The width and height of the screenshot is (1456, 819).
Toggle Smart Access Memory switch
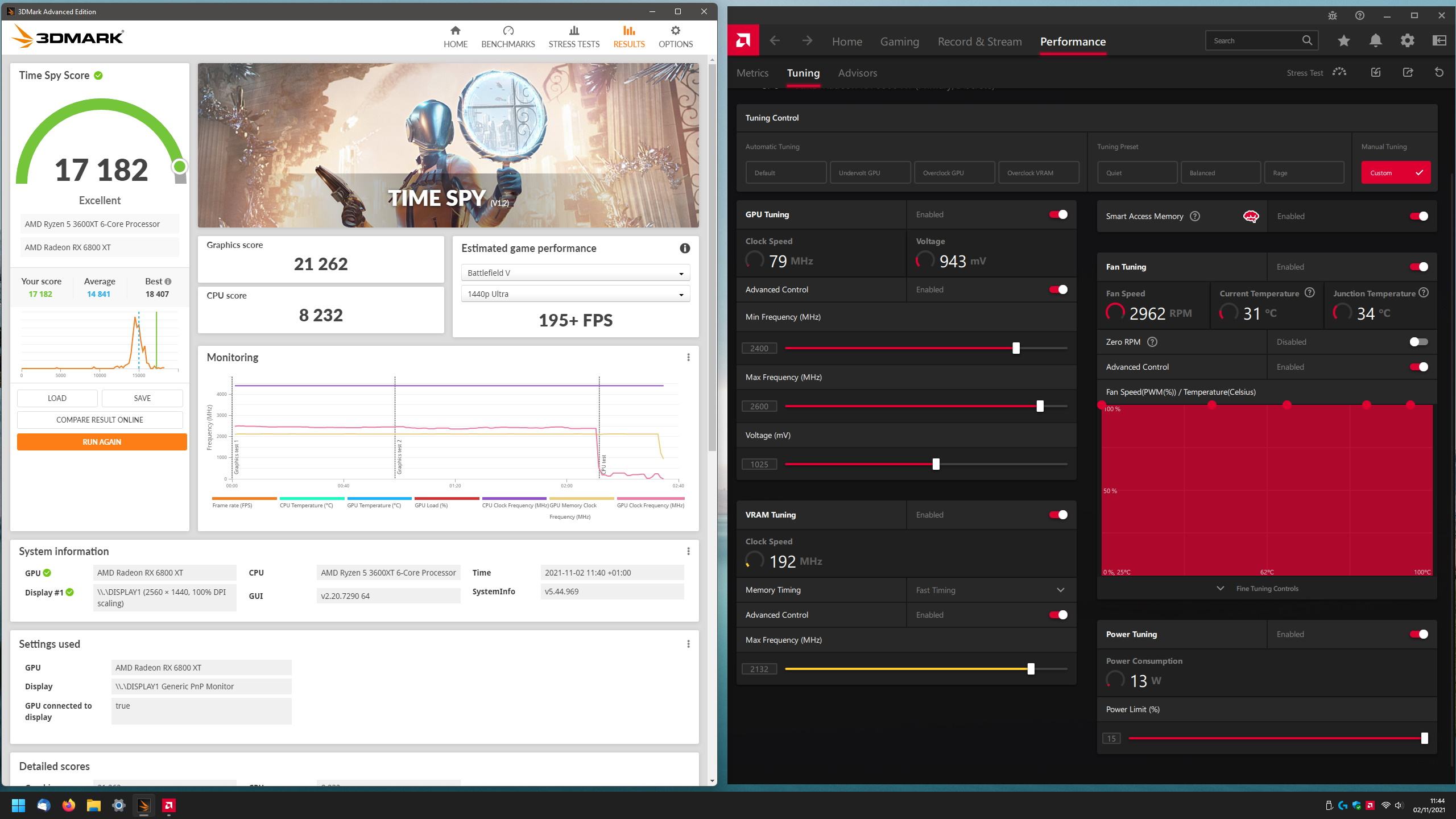click(x=1419, y=216)
